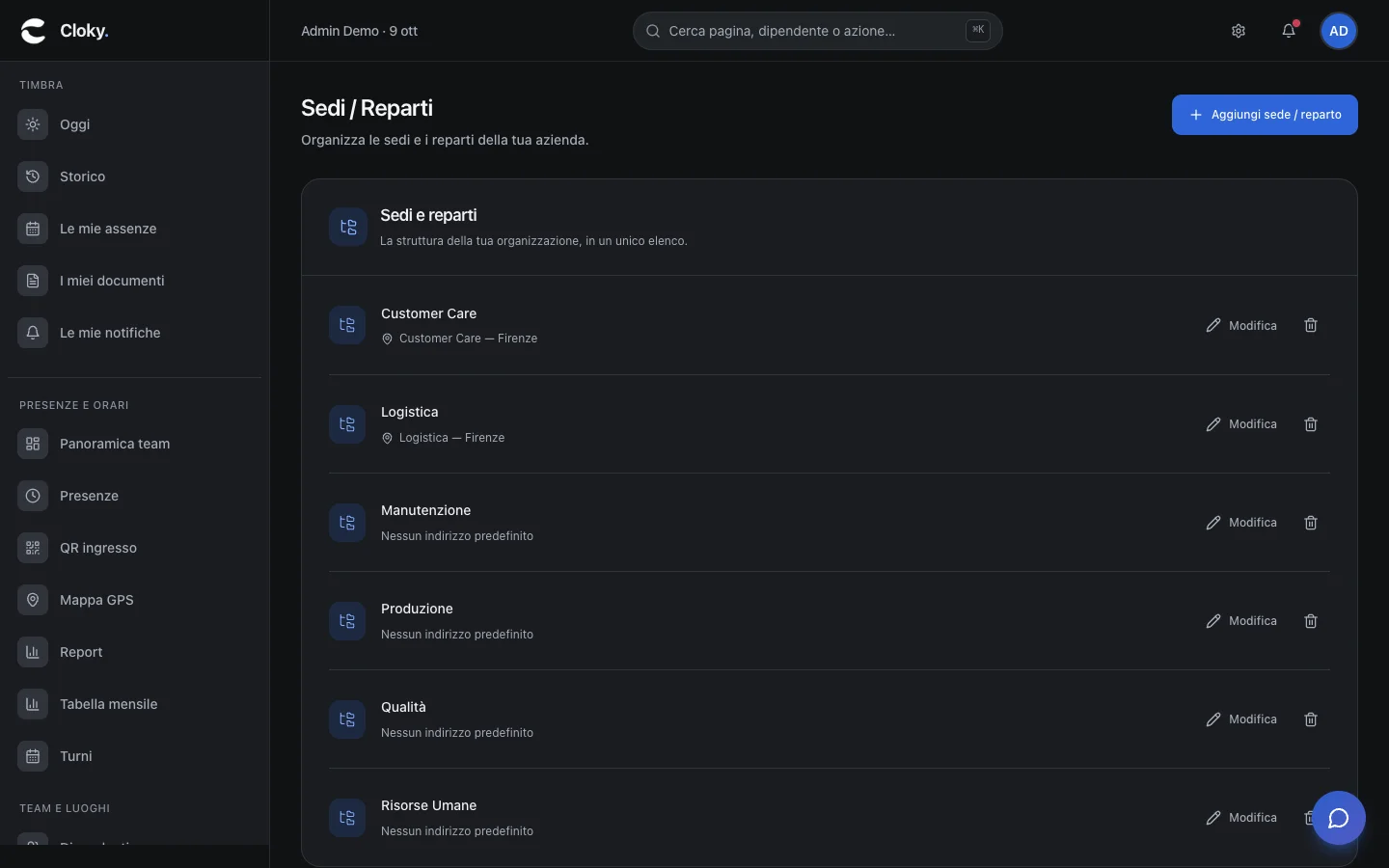
Task: Click the Produzione row tree icon
Action: point(347,621)
